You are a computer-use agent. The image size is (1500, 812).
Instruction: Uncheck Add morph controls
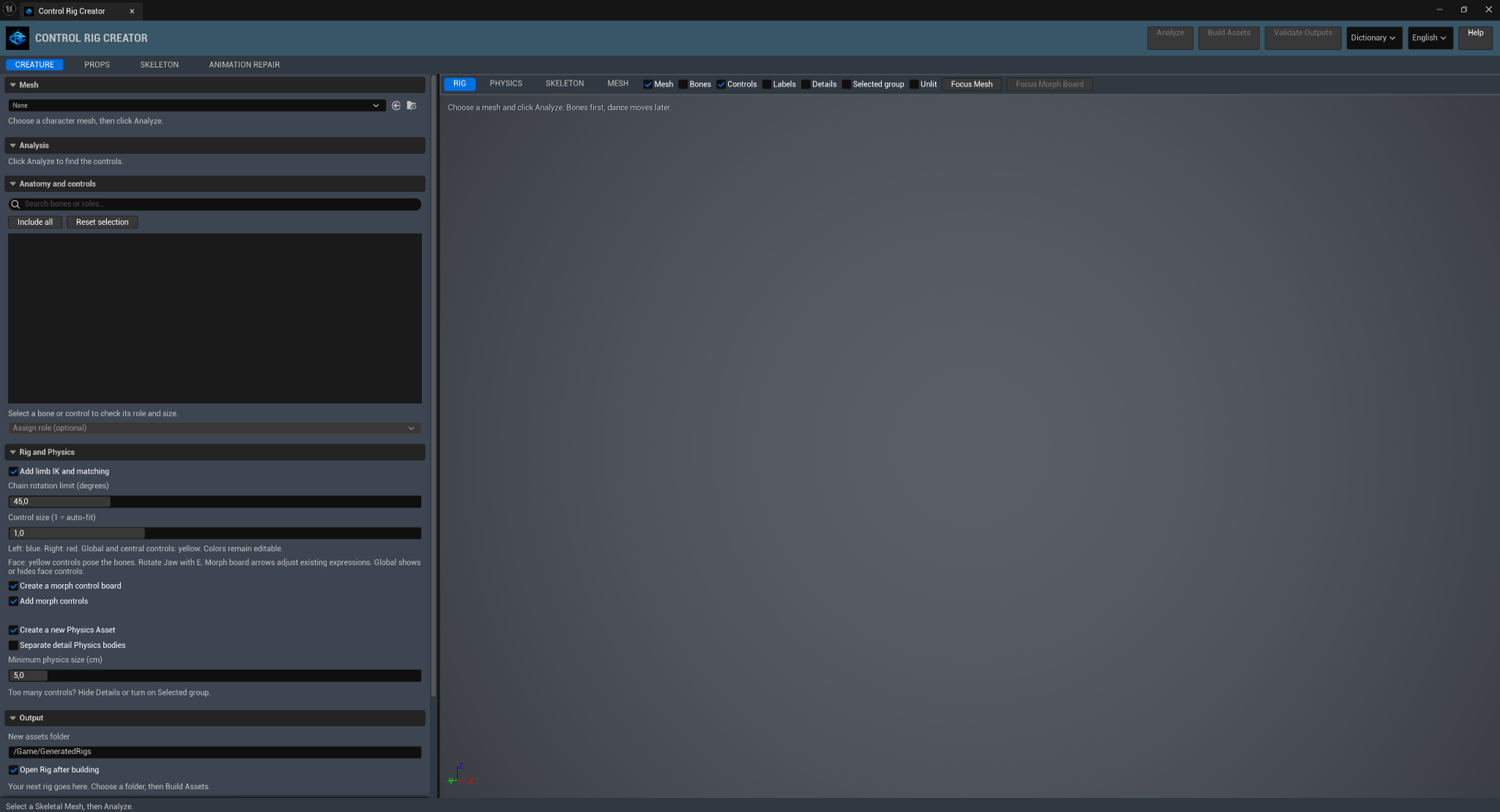coord(13,601)
